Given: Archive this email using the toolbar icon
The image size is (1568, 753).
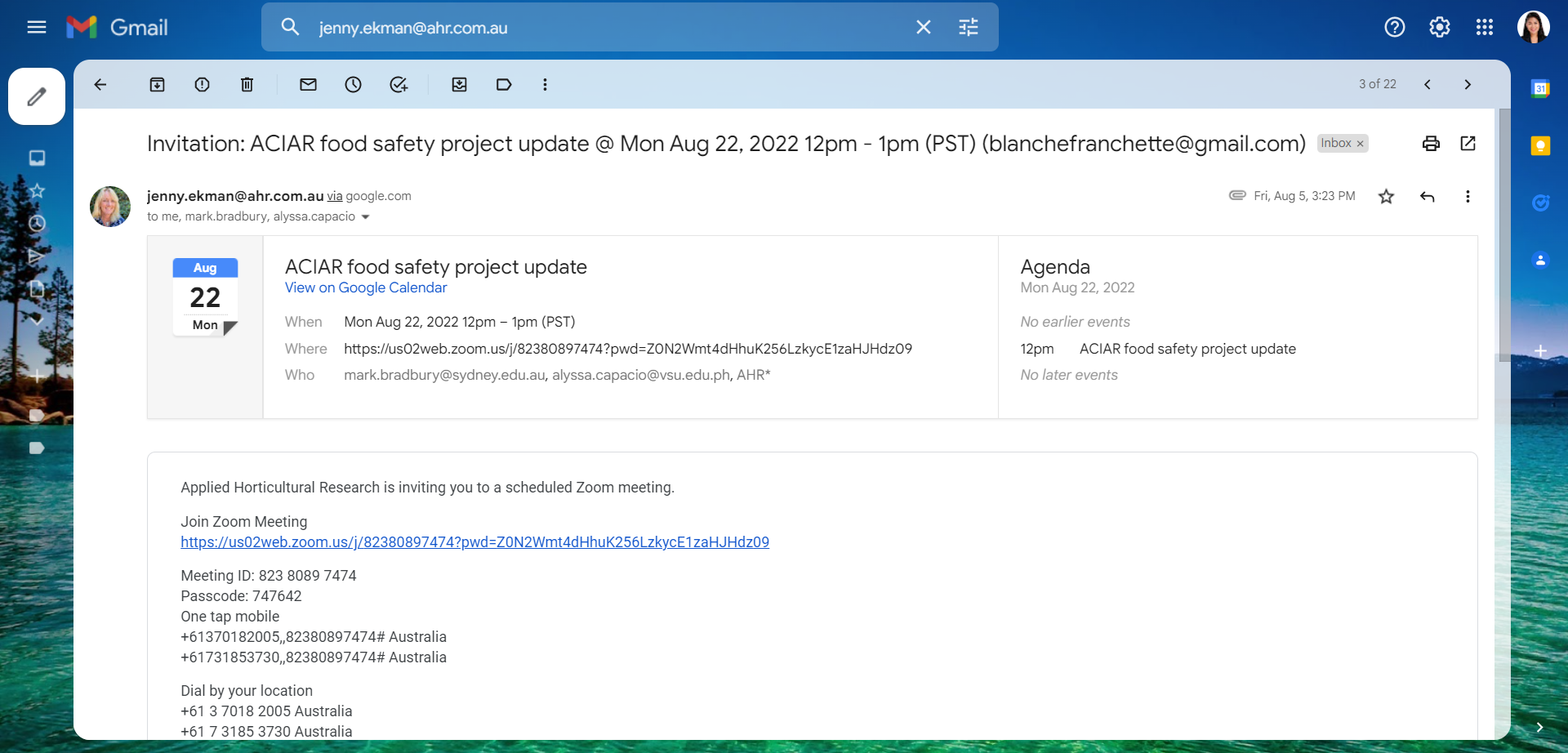Looking at the screenshot, I should [157, 84].
